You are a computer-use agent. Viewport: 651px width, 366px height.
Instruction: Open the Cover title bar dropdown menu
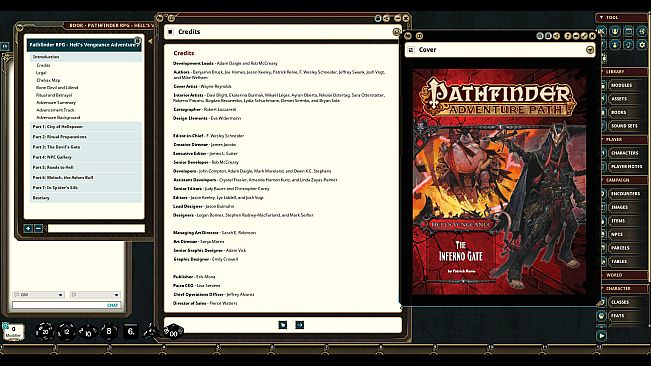point(590,50)
